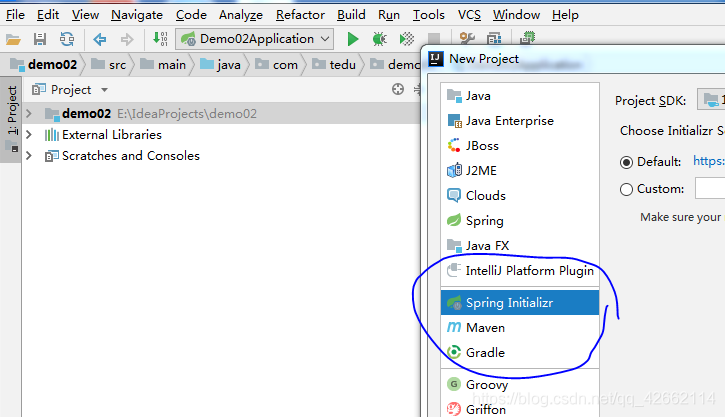The width and height of the screenshot is (725, 417).
Task: Click the Build project icon
Action: click(160, 39)
